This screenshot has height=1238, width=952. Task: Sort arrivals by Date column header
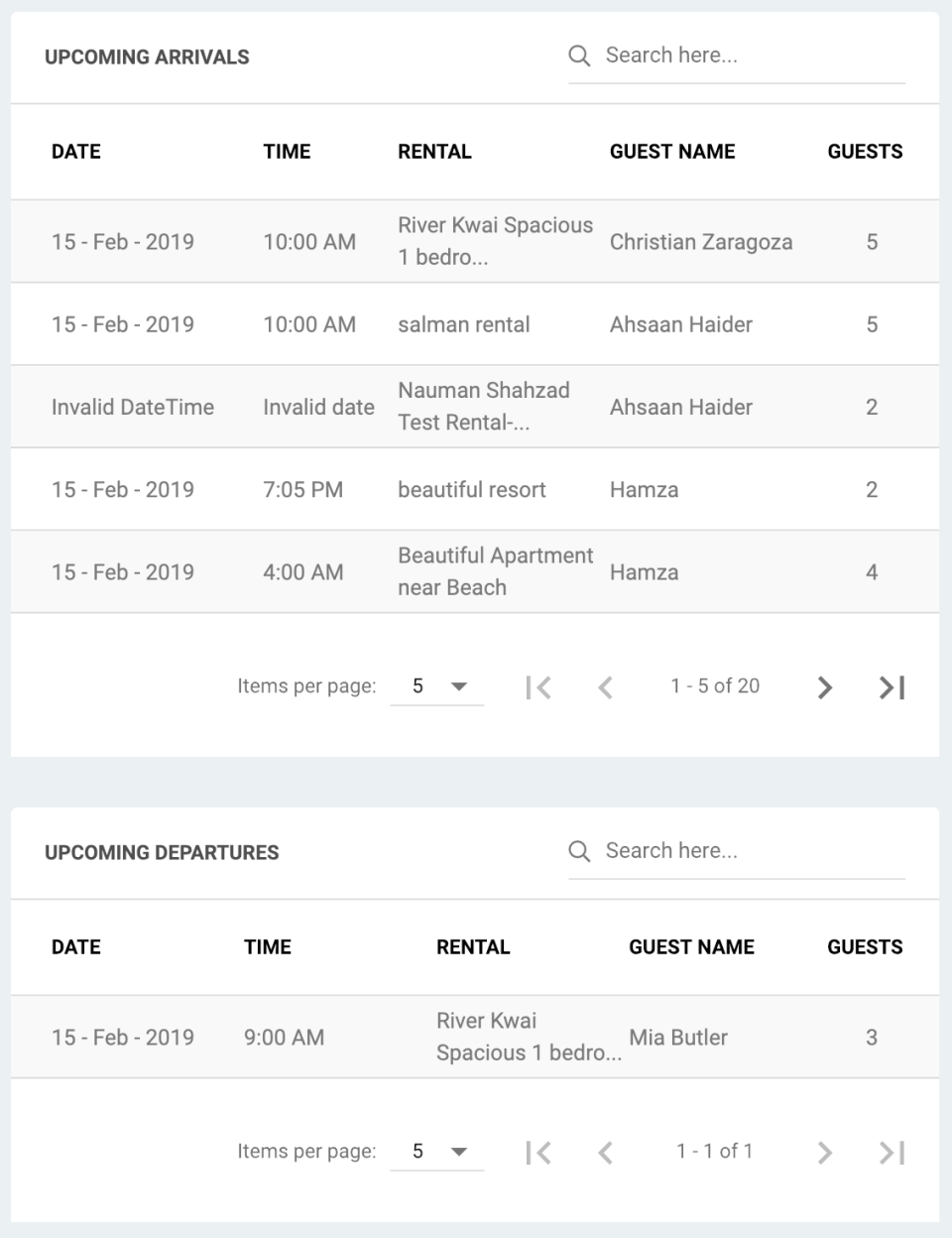(76, 152)
